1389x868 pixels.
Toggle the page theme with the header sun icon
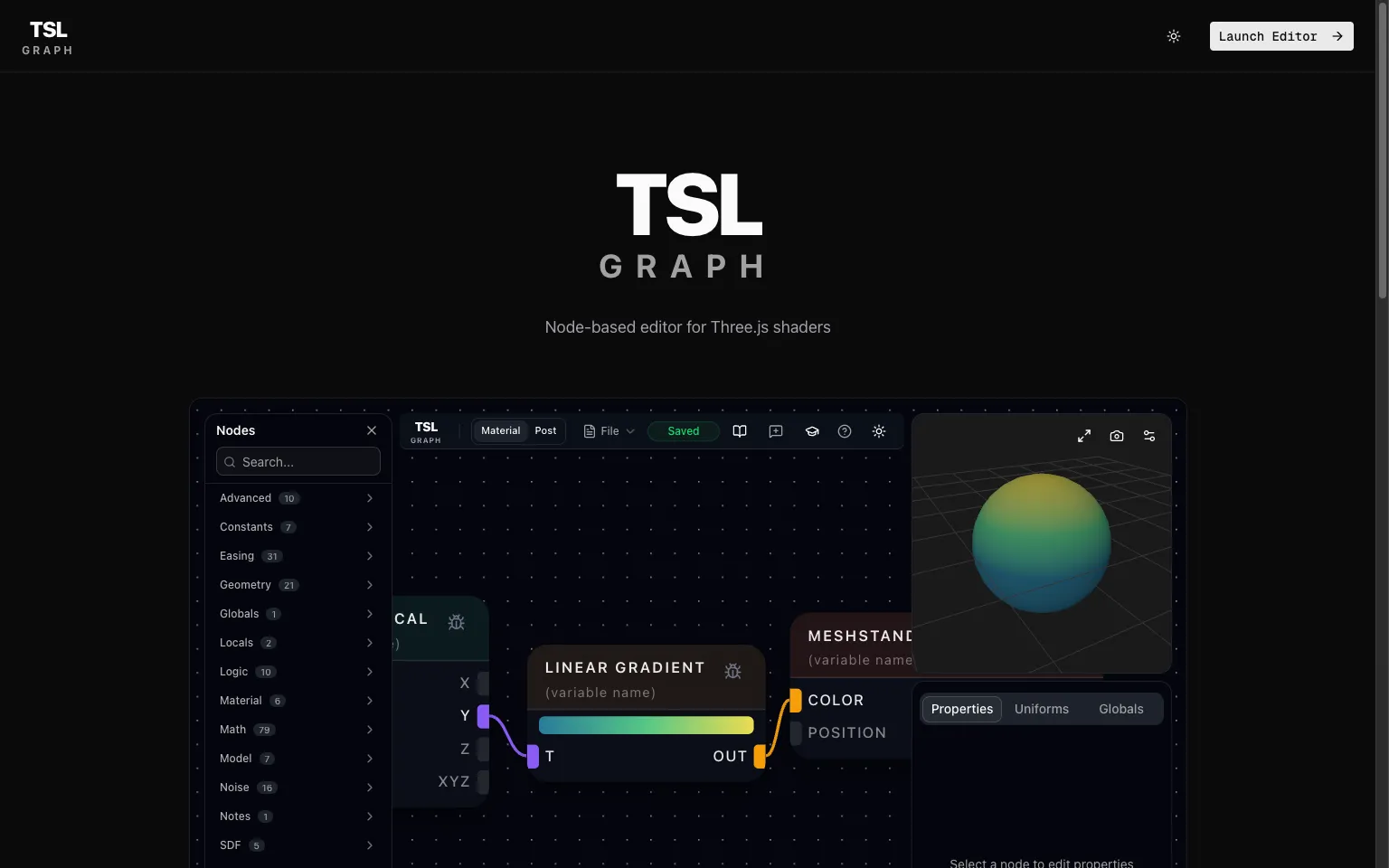1174,36
